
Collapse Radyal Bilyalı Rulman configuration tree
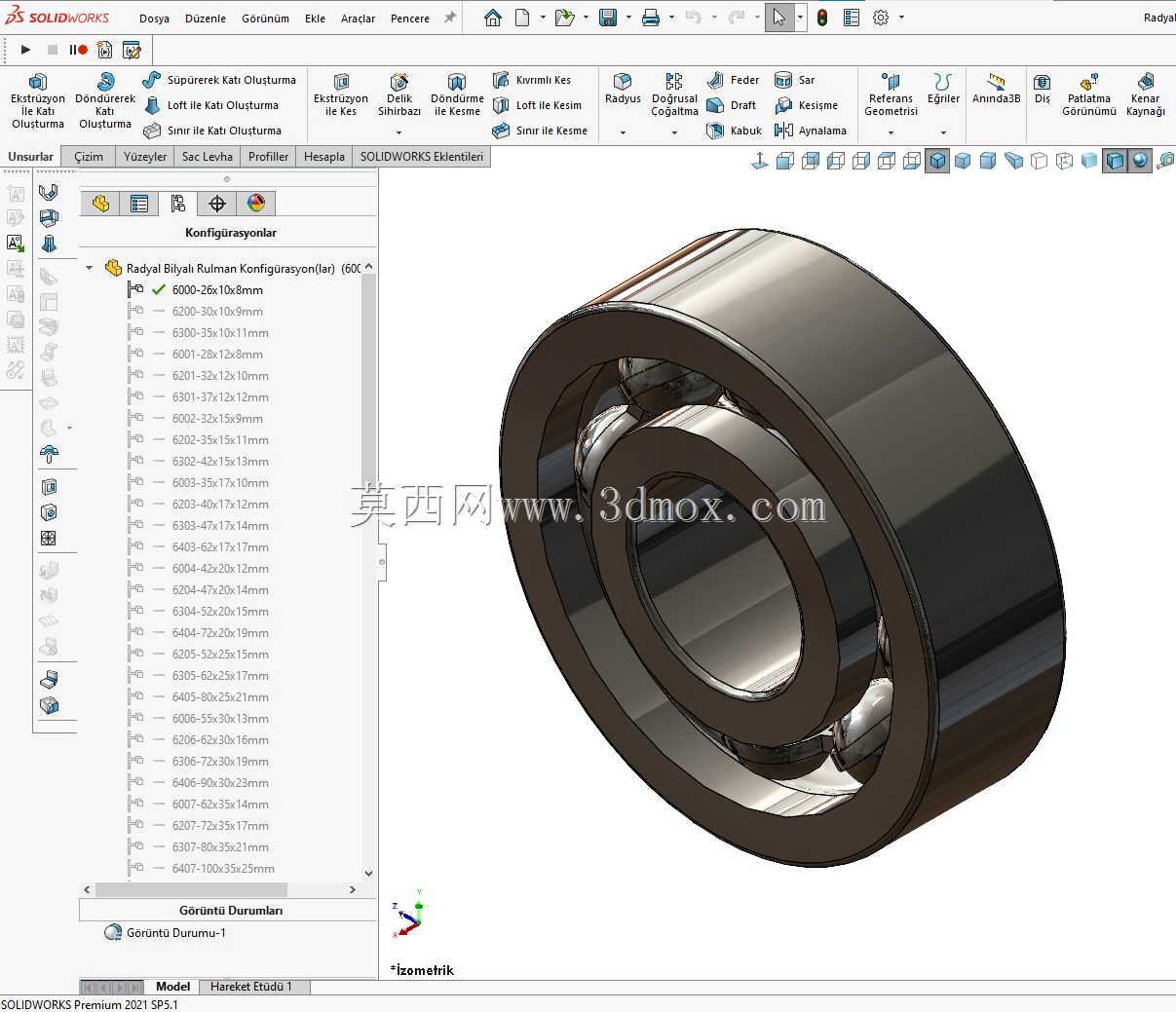click(90, 268)
